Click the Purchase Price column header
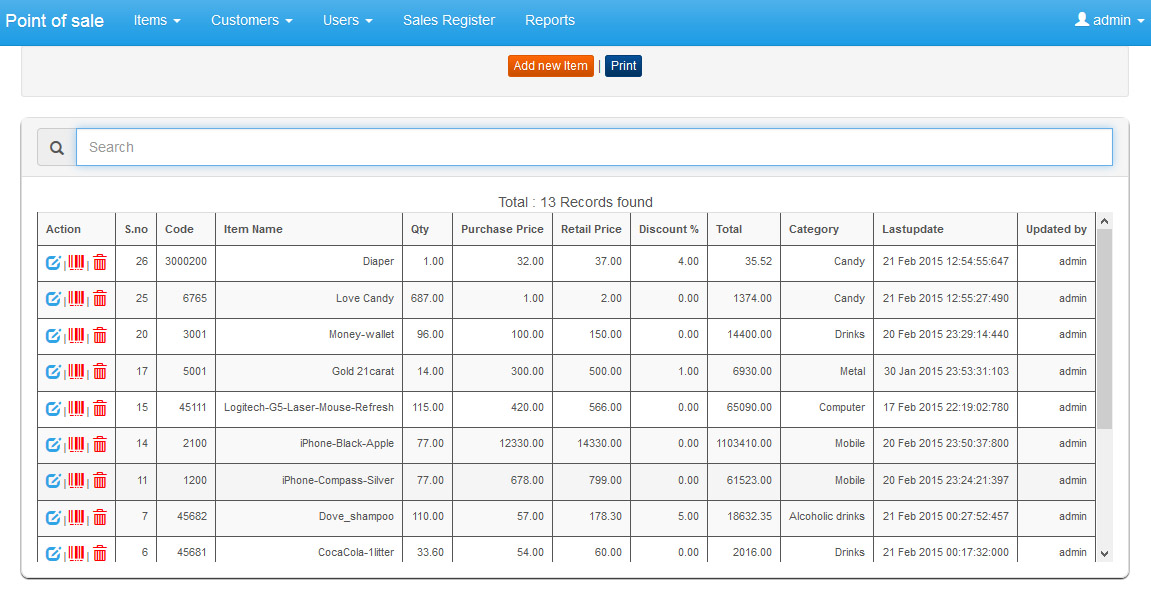This screenshot has width=1151, height=594. [x=502, y=229]
